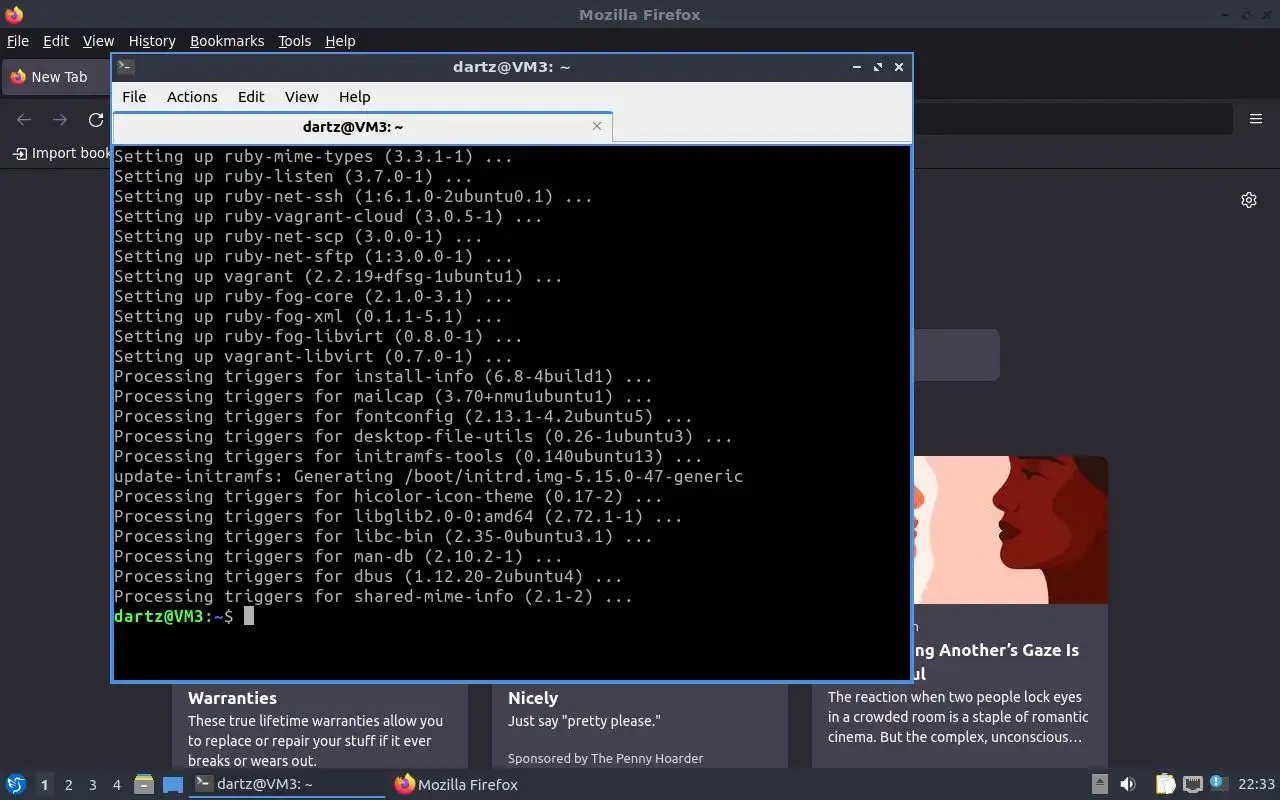Open the terminal Actions menu

pos(192,97)
